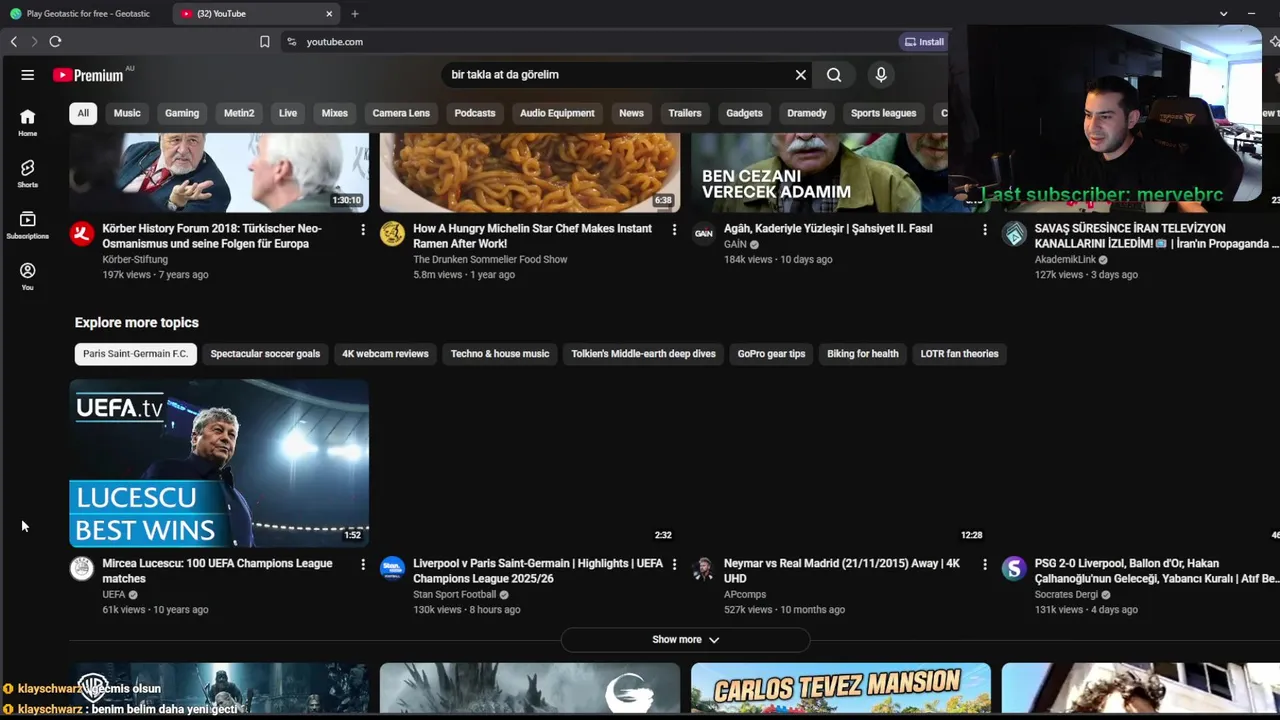
Task: Click the AkademikLink channel avatar
Action: click(x=1015, y=234)
